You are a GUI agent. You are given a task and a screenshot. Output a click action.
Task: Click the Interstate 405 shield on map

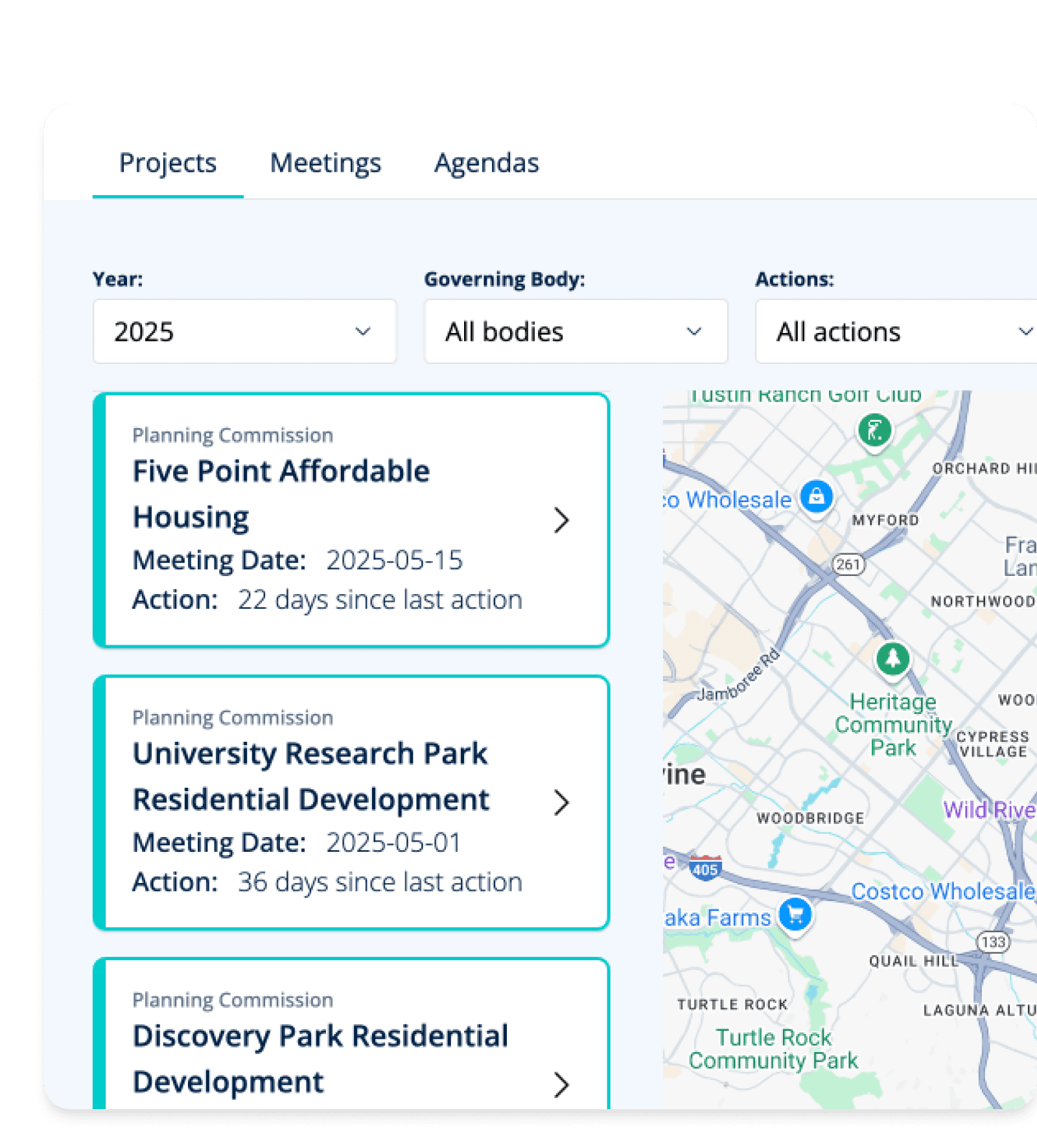click(705, 867)
